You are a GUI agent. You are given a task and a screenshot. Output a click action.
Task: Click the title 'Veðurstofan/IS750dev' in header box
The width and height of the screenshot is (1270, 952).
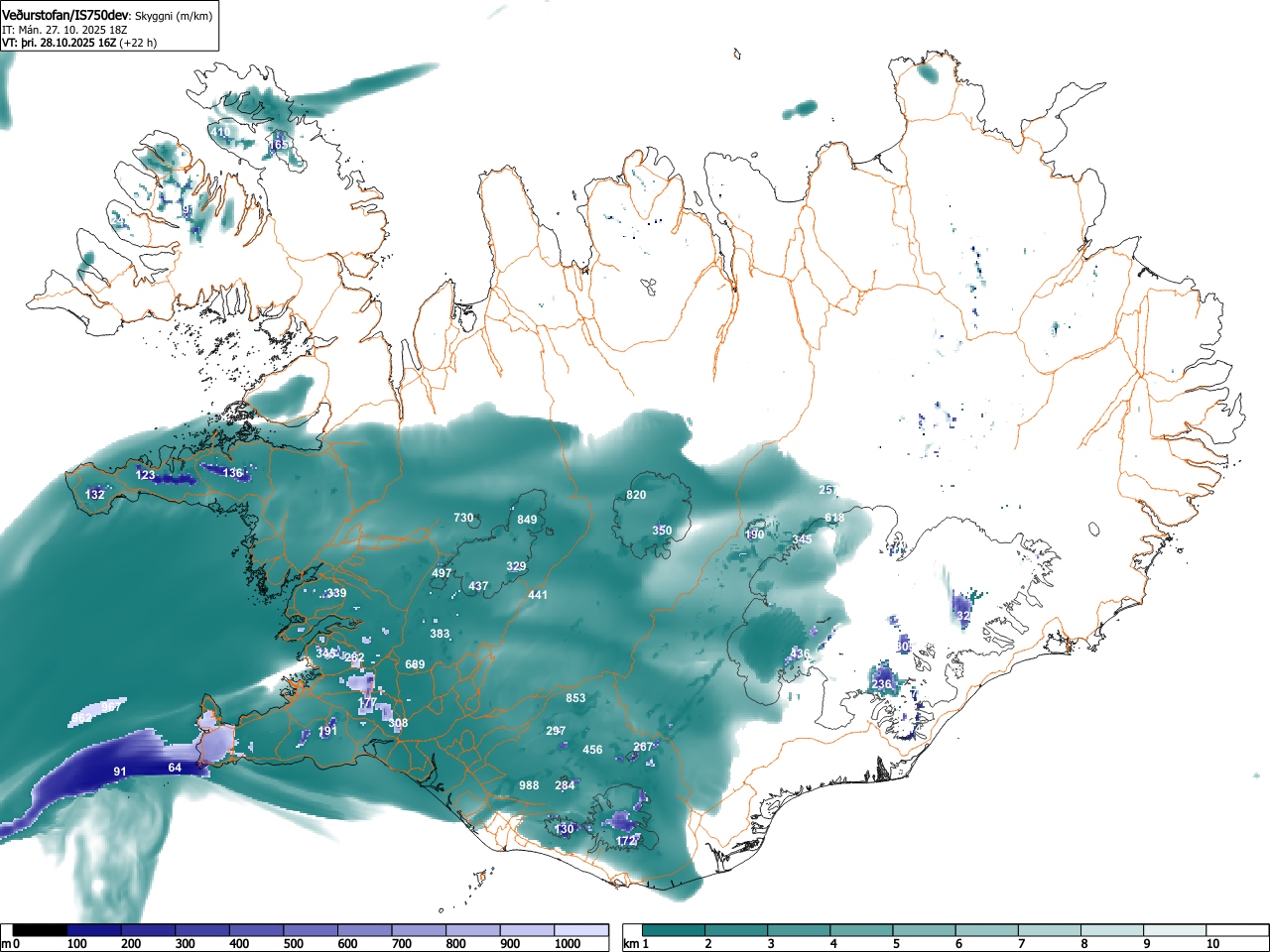click(x=65, y=16)
